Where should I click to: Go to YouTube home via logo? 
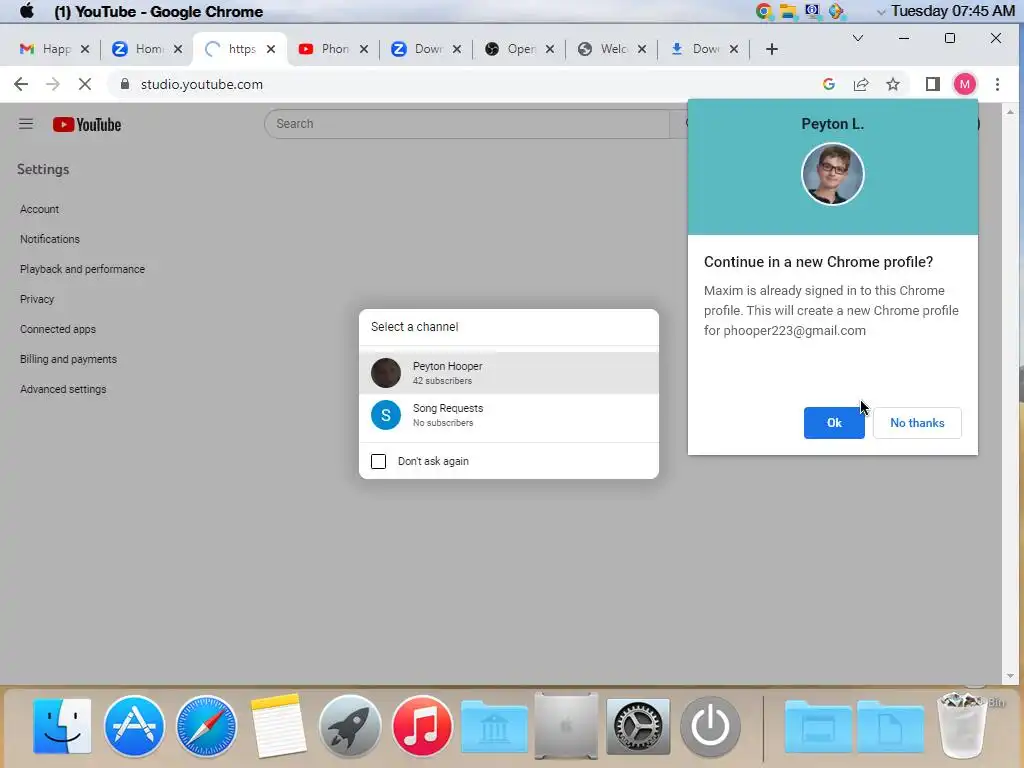87,125
